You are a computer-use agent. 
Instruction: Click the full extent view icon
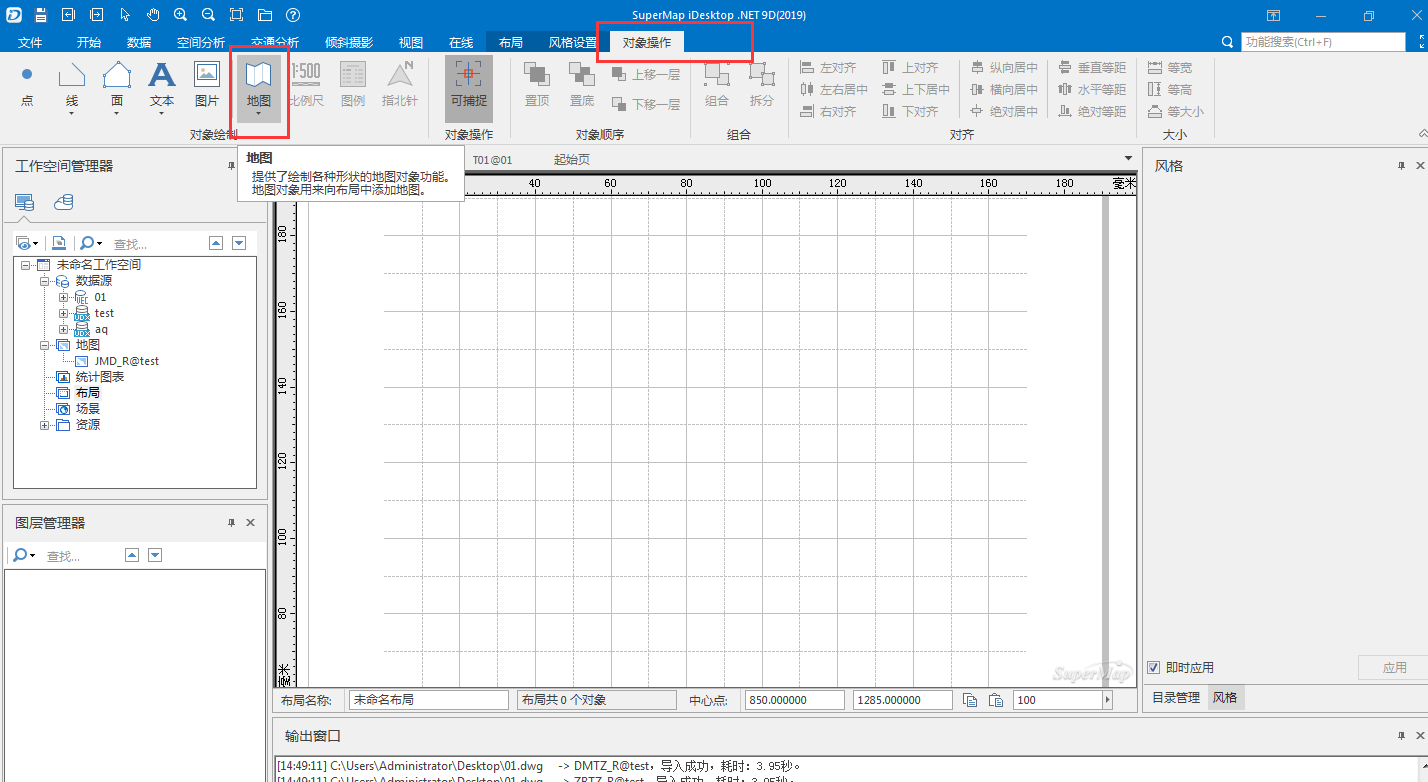[x=236, y=15]
